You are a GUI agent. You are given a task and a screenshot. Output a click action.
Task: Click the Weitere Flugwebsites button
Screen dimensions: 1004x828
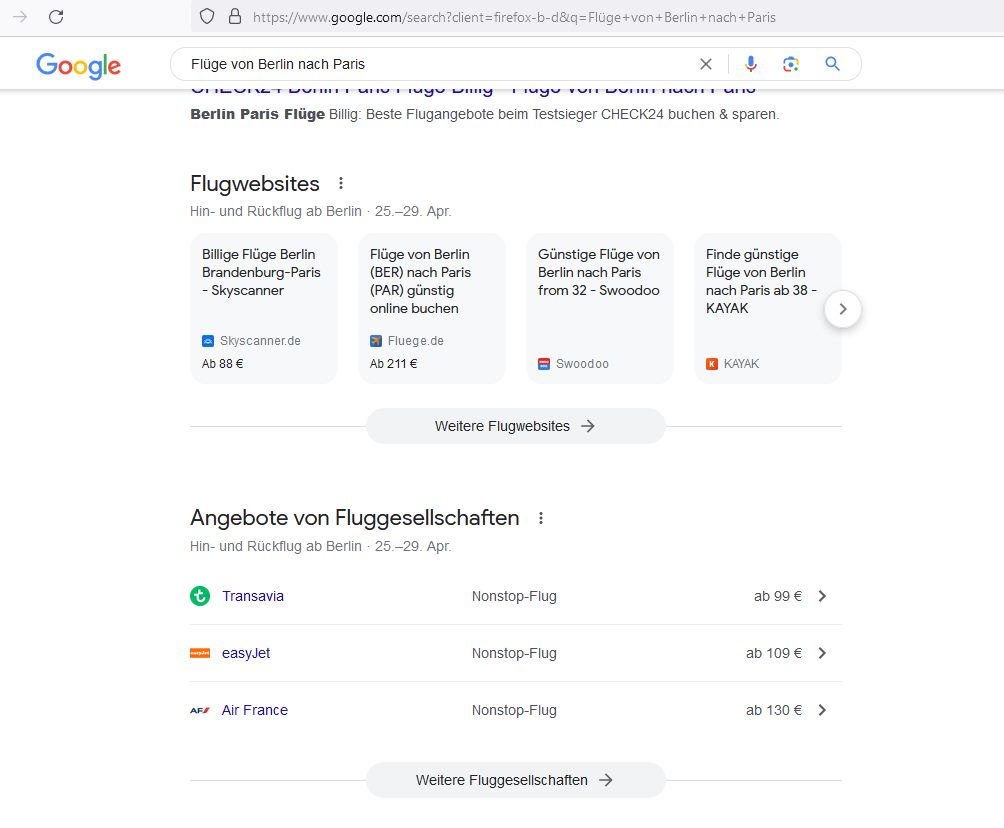pos(515,426)
